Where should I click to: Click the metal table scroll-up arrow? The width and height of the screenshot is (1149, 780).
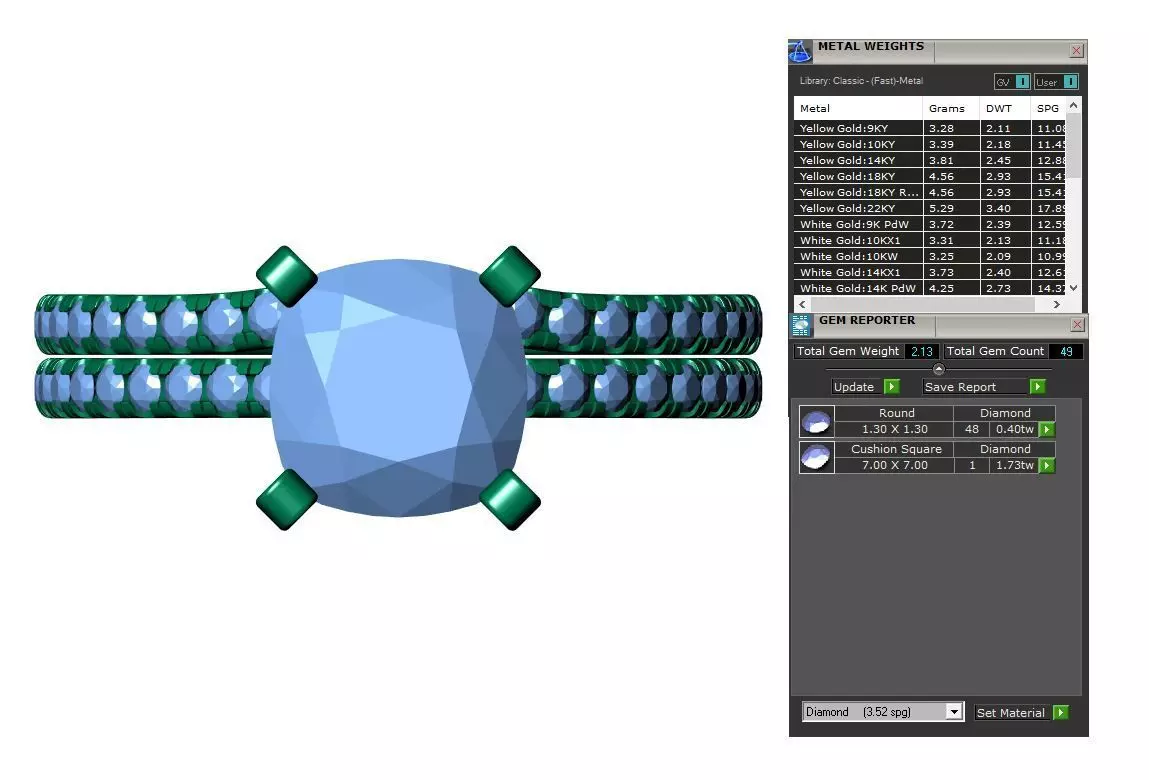tap(1074, 106)
